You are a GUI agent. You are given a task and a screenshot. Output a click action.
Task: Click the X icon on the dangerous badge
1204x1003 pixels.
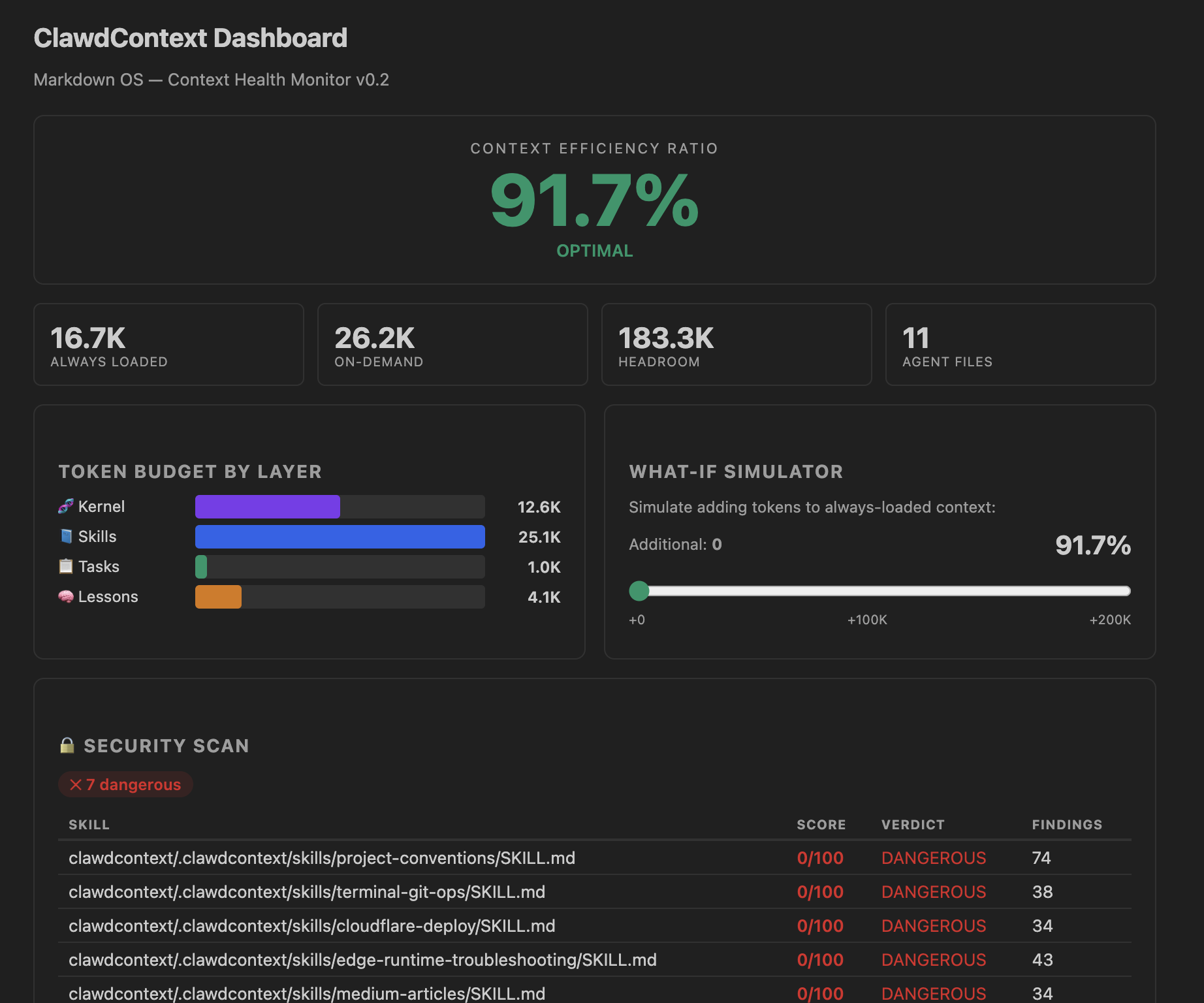tap(78, 784)
